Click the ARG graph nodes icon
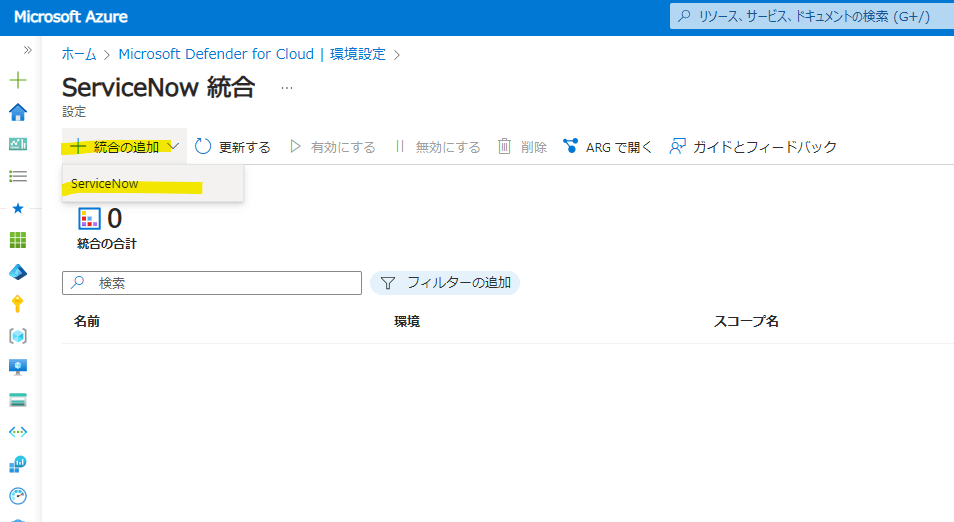This screenshot has width=954, height=522. pyautogui.click(x=570, y=146)
